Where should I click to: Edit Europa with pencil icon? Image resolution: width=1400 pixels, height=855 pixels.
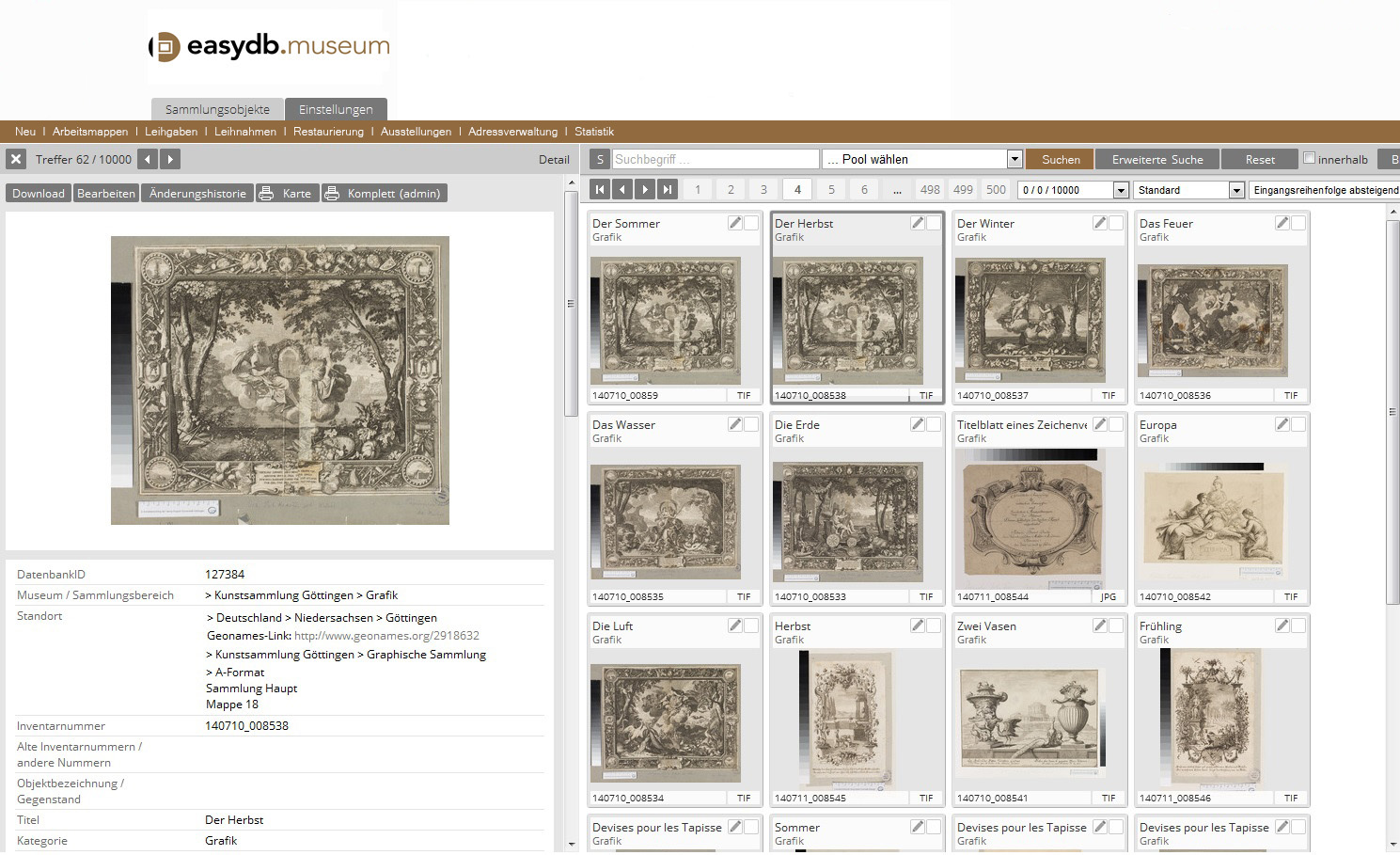pos(1282,424)
